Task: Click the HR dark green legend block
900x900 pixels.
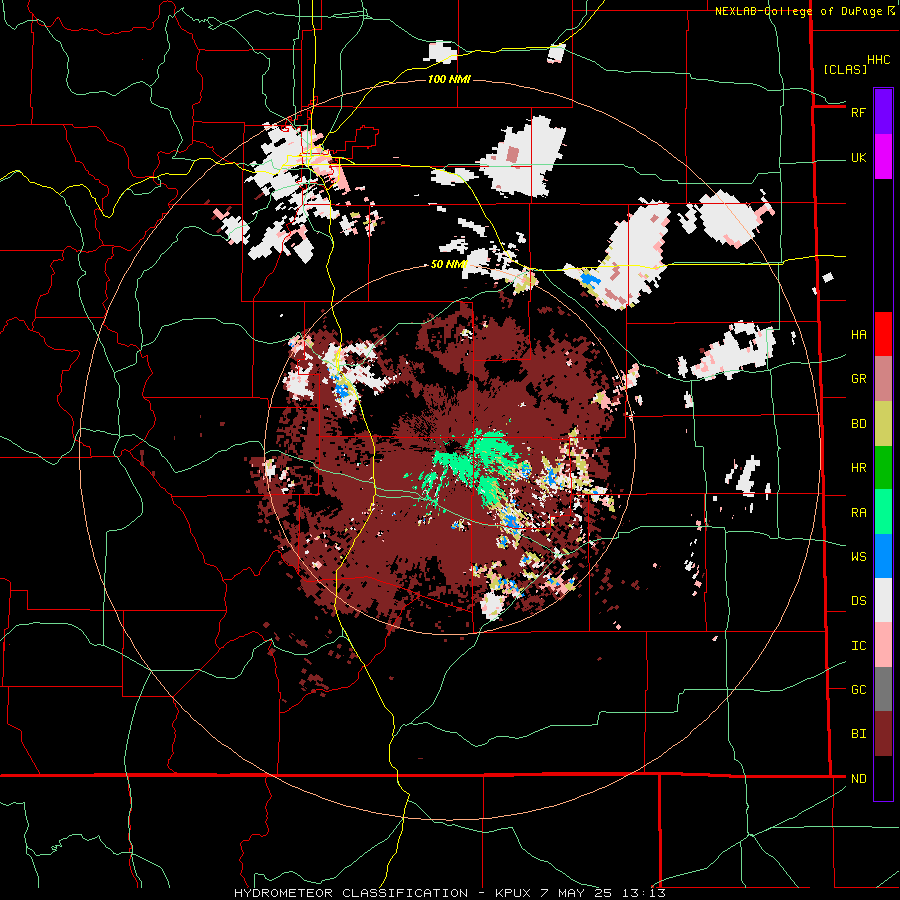Action: (x=883, y=467)
